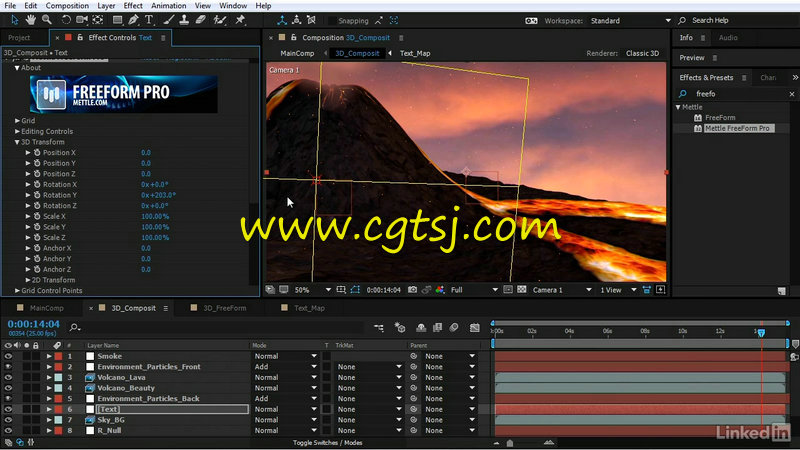Select the Zoom magnifier tool
800x450 pixels.
click(47, 20)
